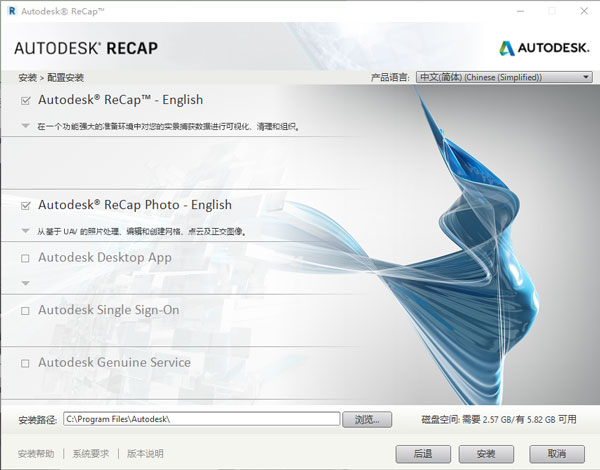Uncheck Autodesk ReCap Photo - English component
The height and width of the screenshot is (470, 600).
(x=25, y=205)
